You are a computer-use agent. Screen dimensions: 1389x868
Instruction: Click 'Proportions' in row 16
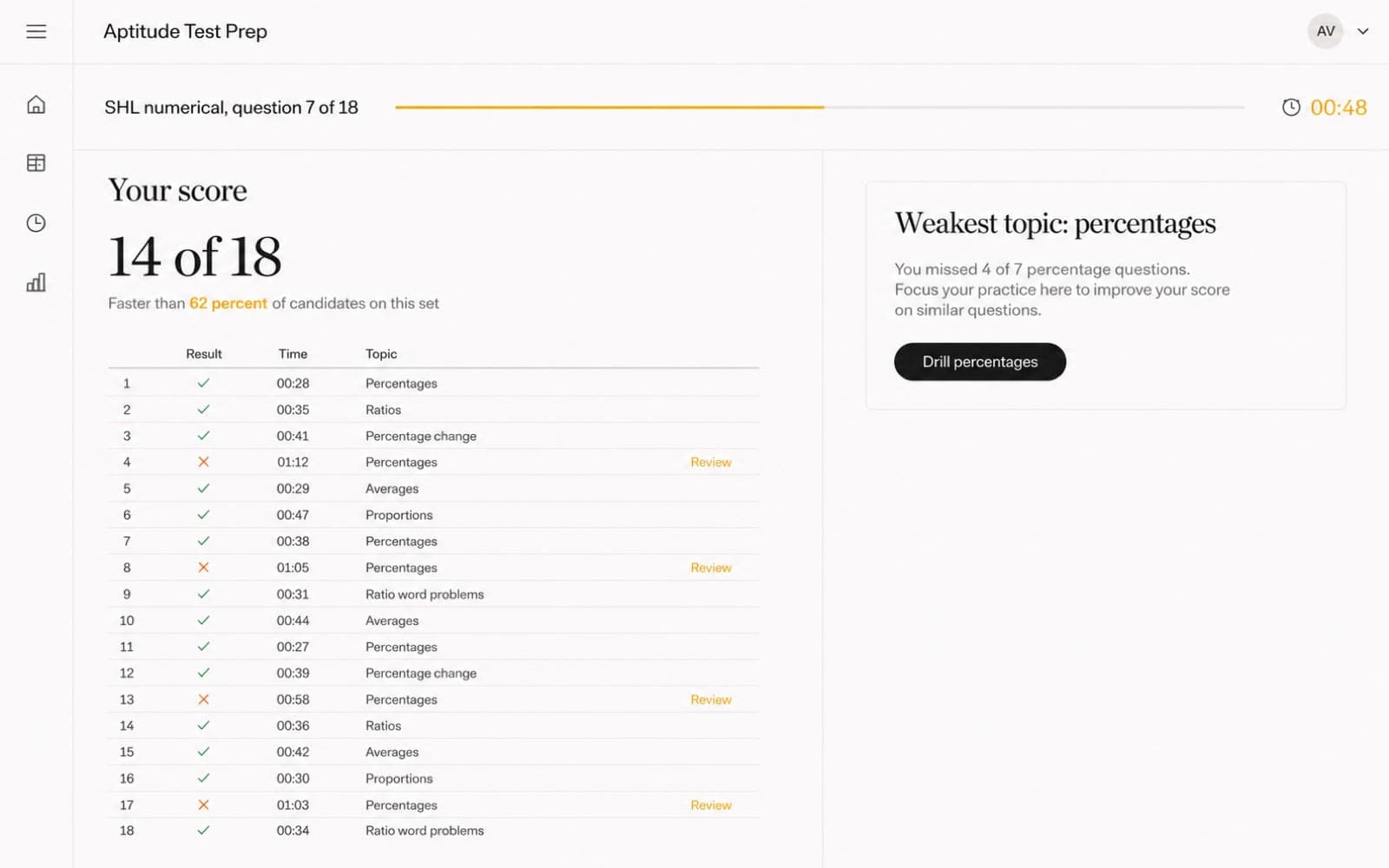click(398, 779)
